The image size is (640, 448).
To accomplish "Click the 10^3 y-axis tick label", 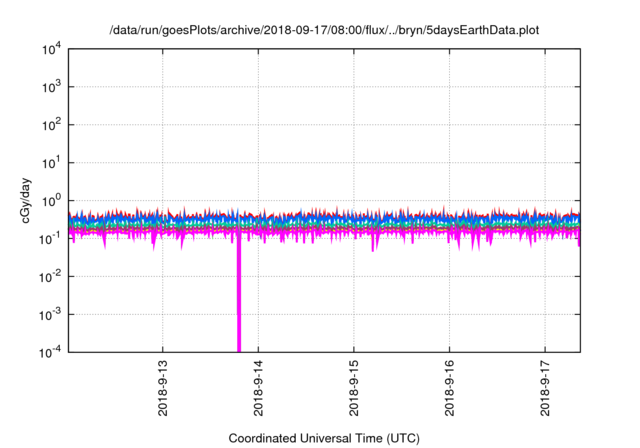I will (x=51, y=87).
